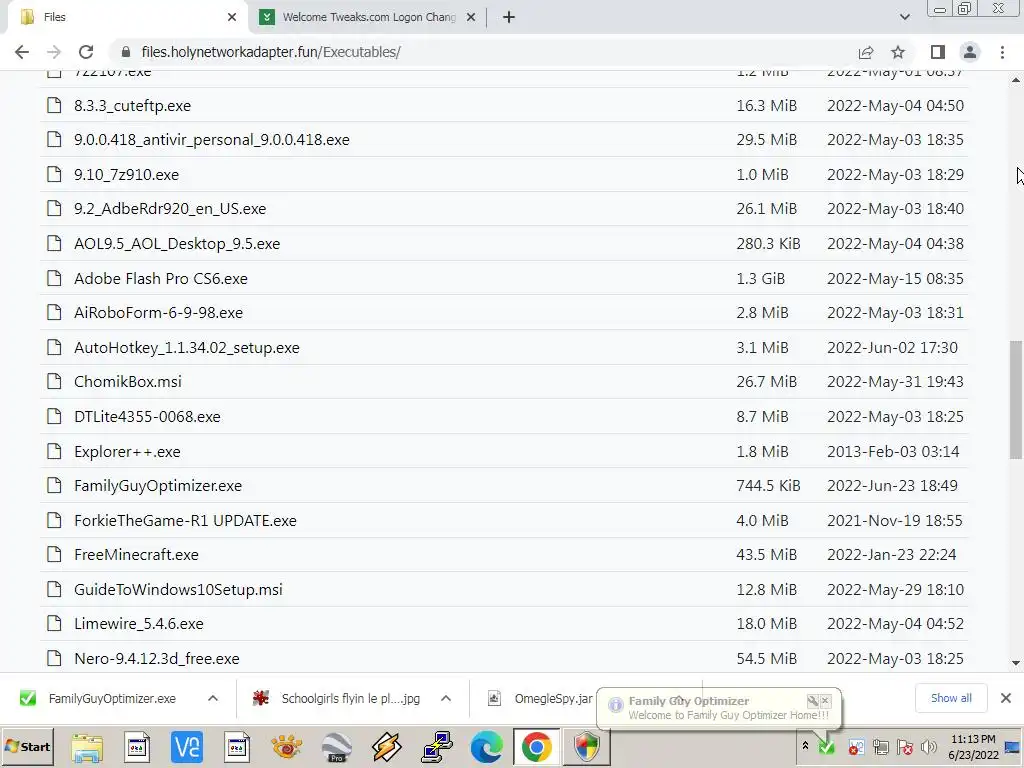1024x768 pixels.
Task: Click the forward navigation arrow
Action: 54,52
